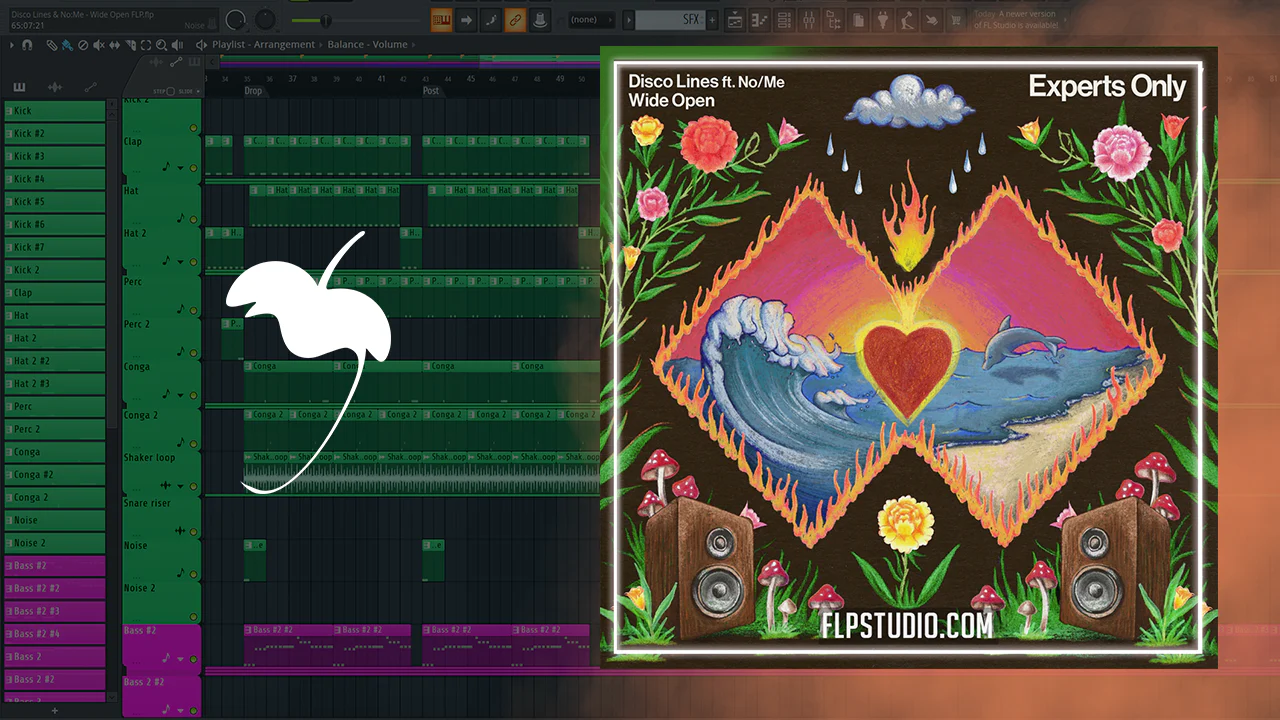This screenshot has height=720, width=1280.
Task: Open the Channel rack from top toolbar
Action: tap(785, 19)
